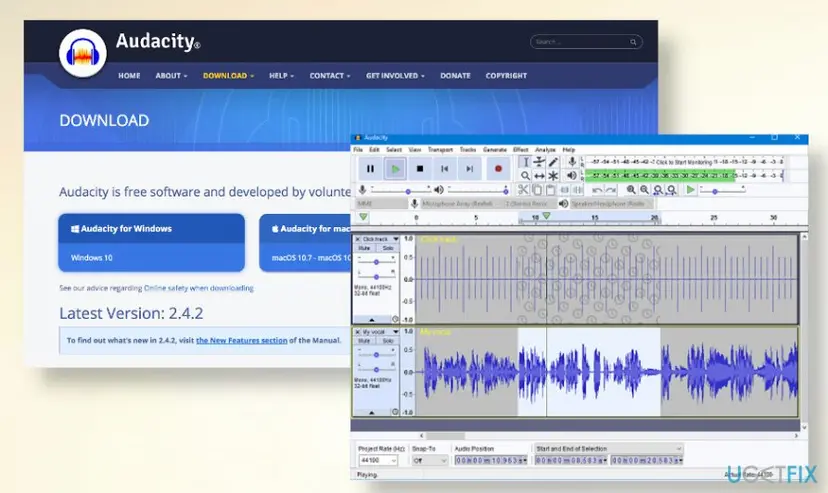The height and width of the screenshot is (493, 828).
Task: Click the Copy icon in the edit toolbar
Action: point(537,189)
